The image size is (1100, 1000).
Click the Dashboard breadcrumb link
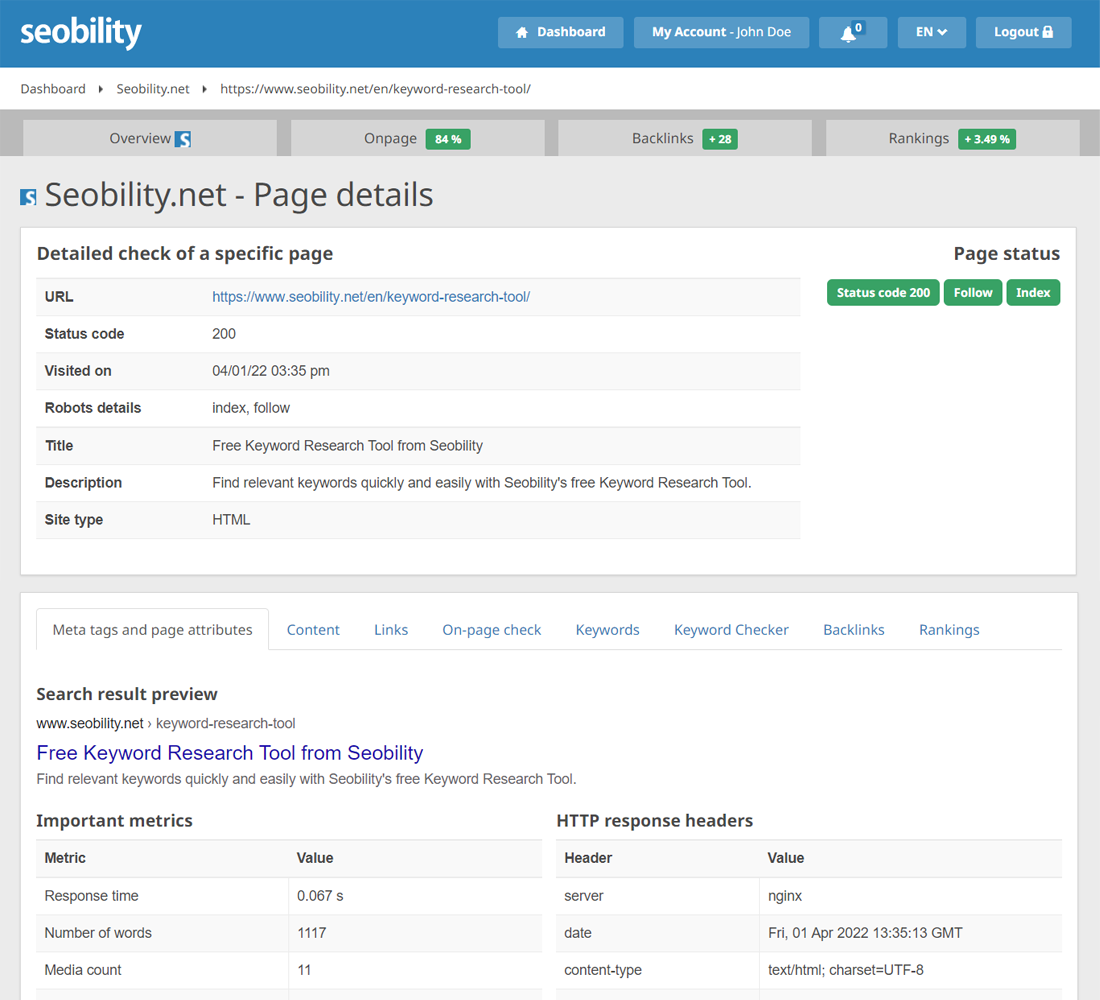click(x=53, y=89)
